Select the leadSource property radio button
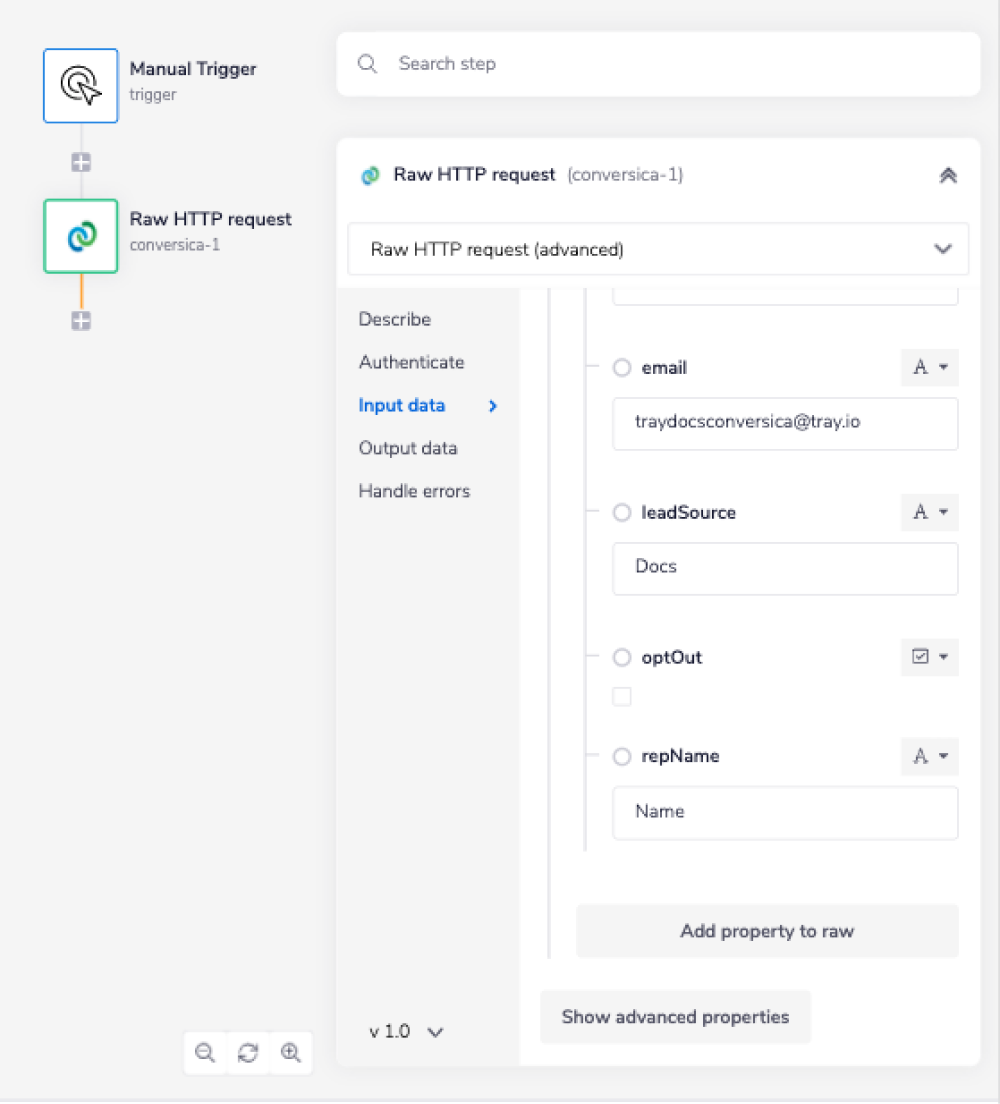 click(622, 513)
